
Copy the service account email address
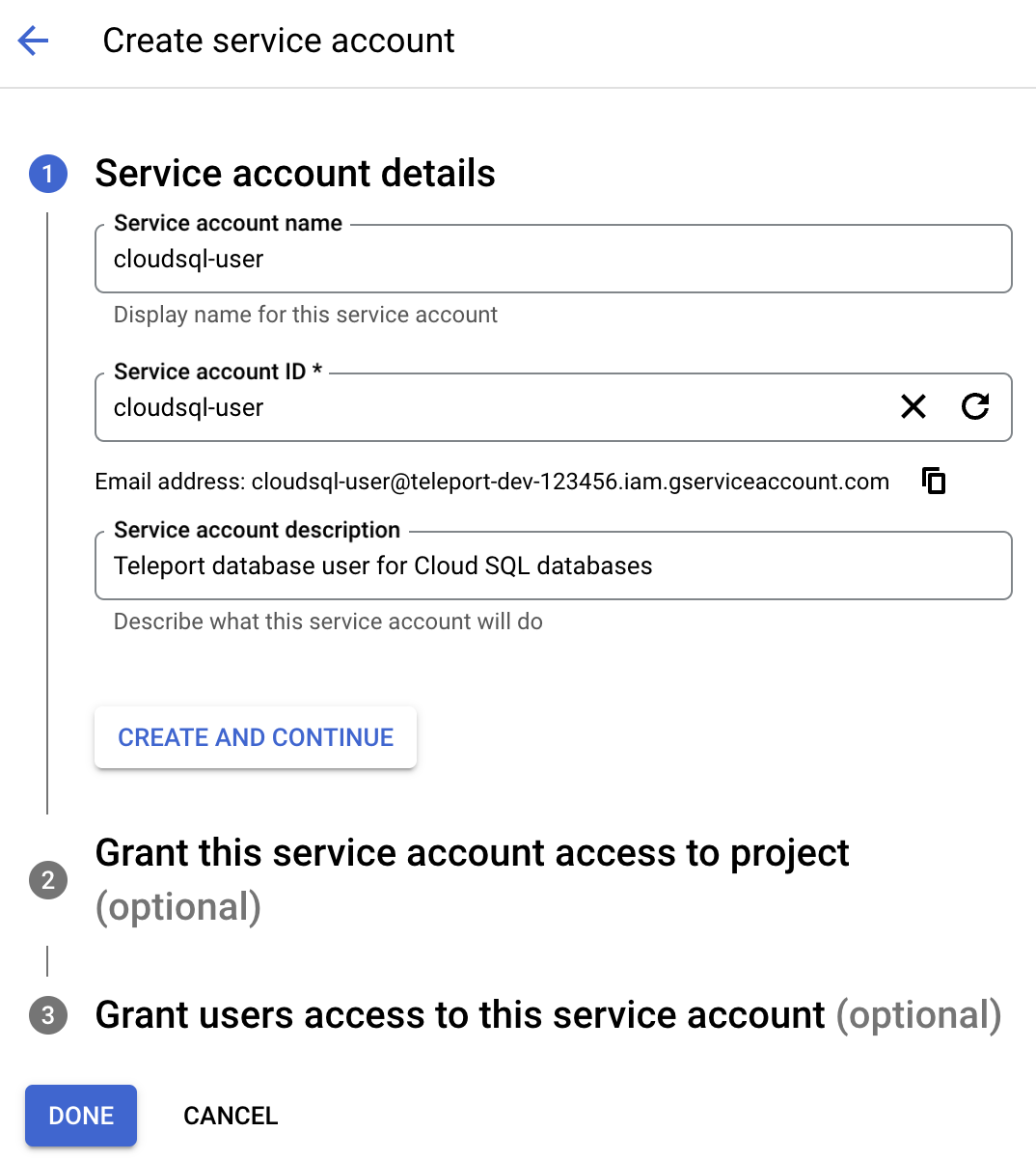pyautogui.click(x=934, y=481)
